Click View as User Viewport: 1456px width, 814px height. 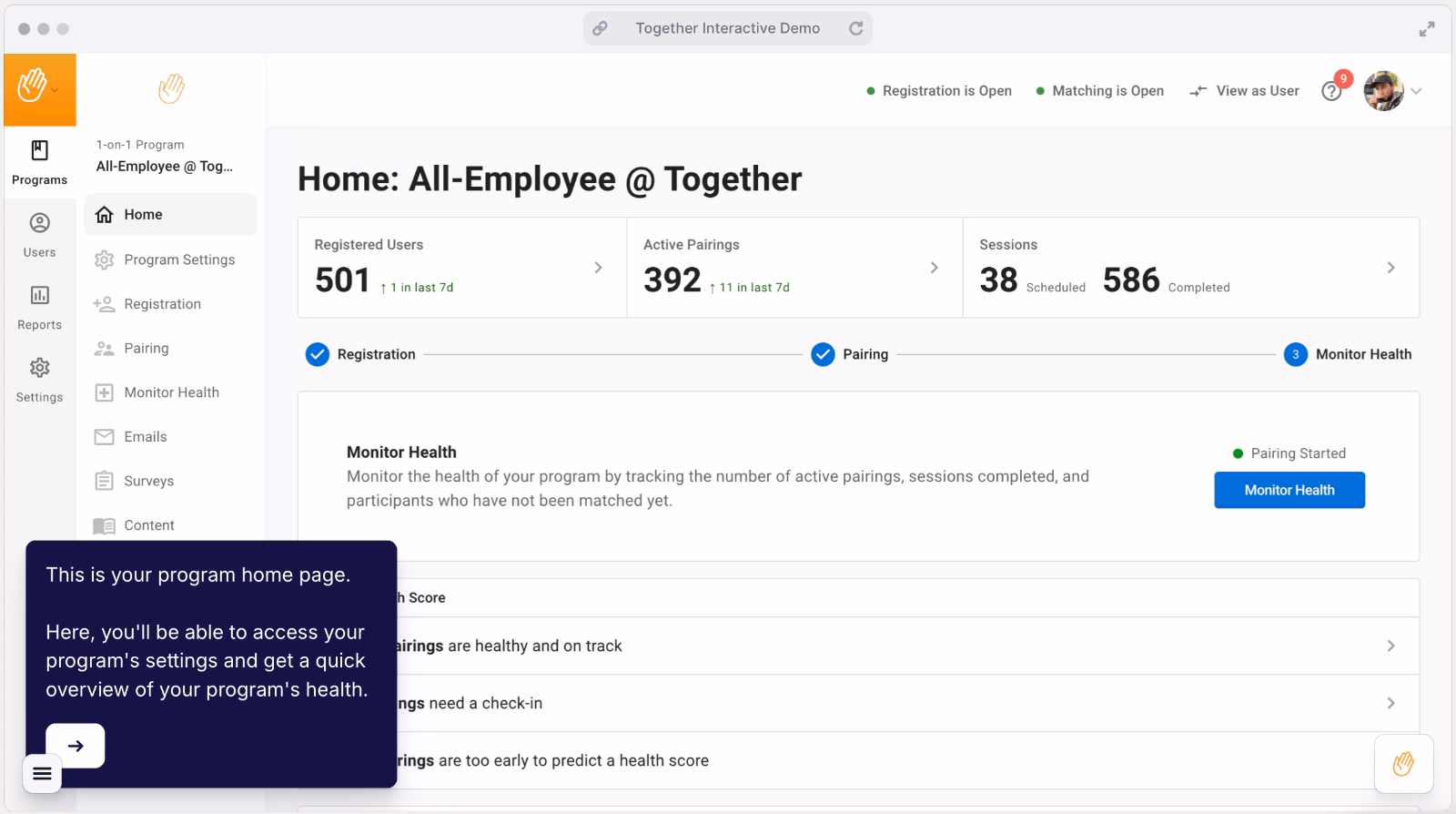tap(1245, 91)
